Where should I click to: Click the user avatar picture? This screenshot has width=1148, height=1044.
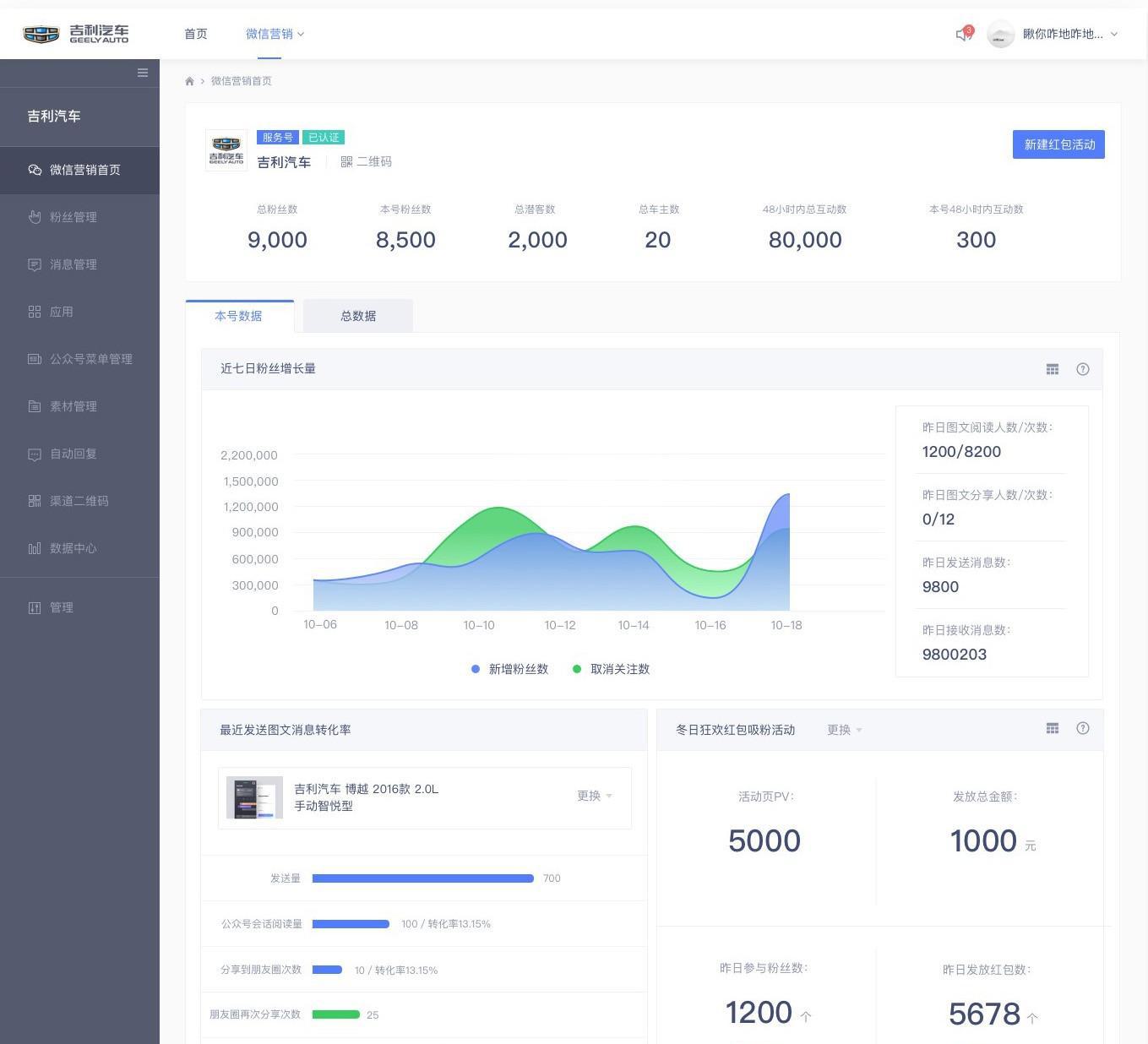click(x=1001, y=34)
